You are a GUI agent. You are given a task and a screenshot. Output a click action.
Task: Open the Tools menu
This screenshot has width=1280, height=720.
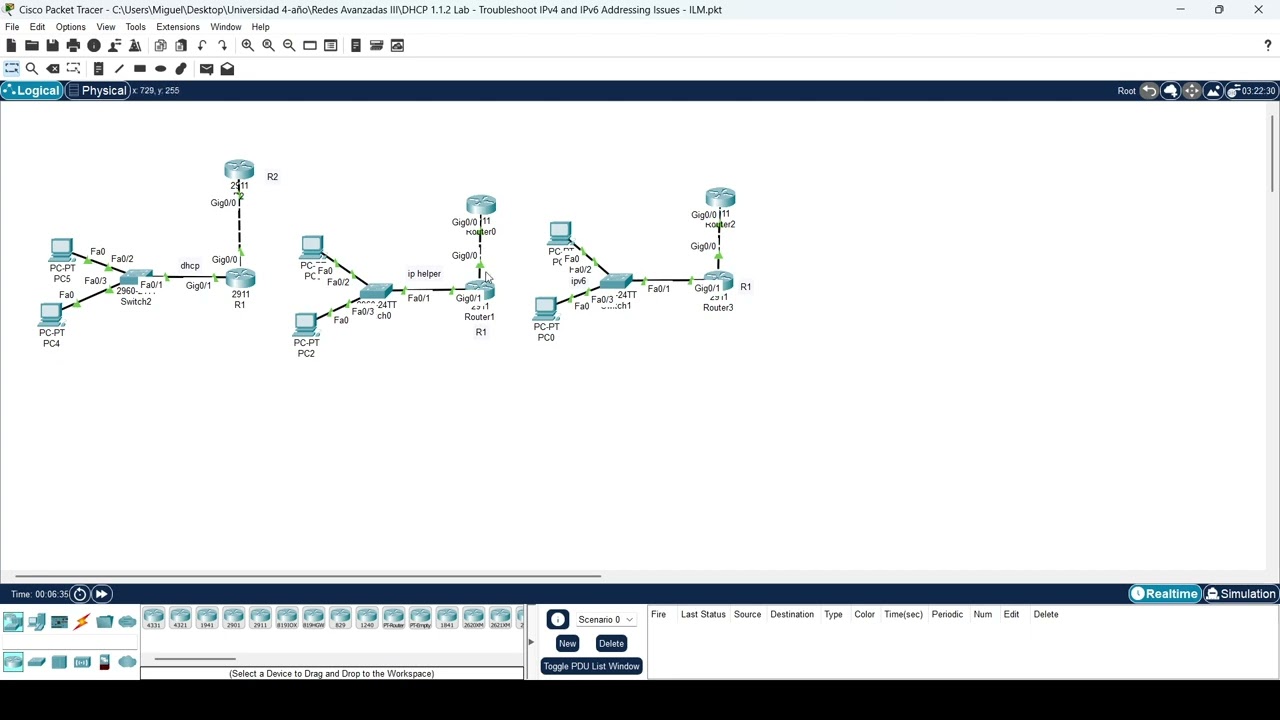(135, 27)
